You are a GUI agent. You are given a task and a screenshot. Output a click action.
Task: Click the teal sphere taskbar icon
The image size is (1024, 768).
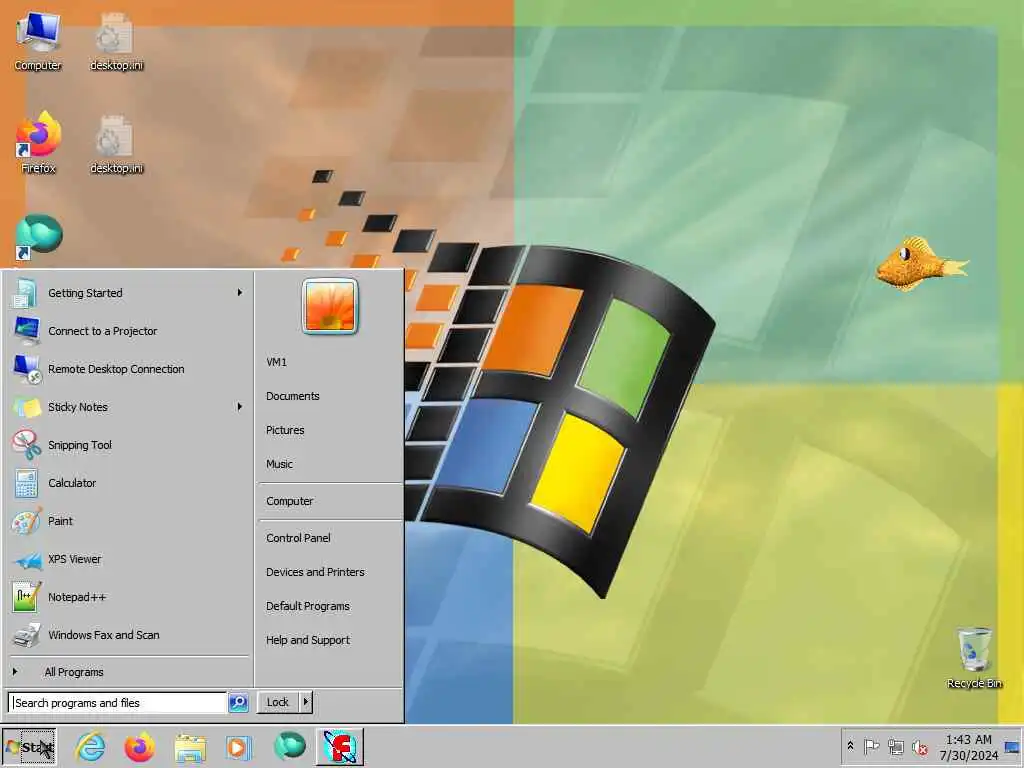click(289, 746)
